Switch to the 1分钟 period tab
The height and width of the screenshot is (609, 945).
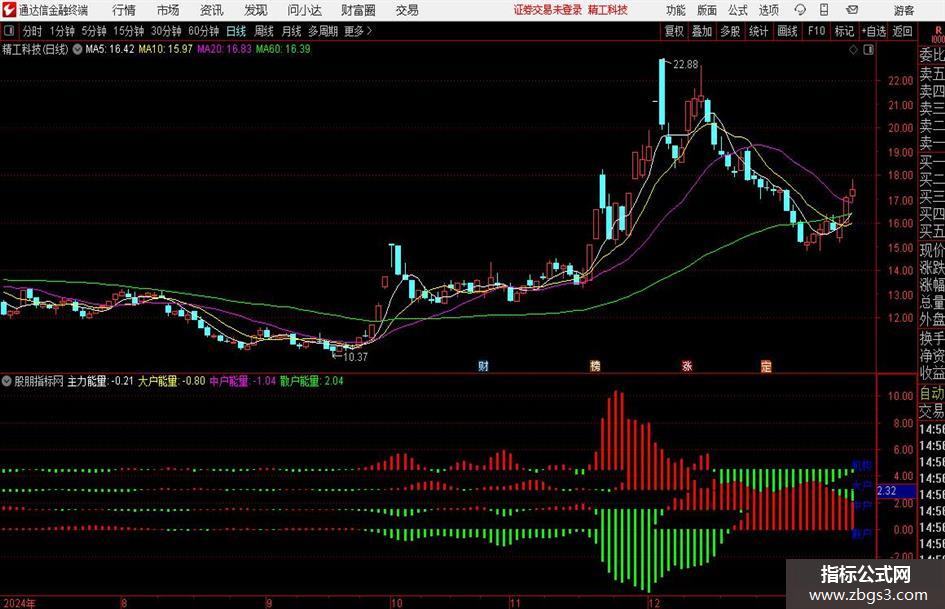(61, 31)
